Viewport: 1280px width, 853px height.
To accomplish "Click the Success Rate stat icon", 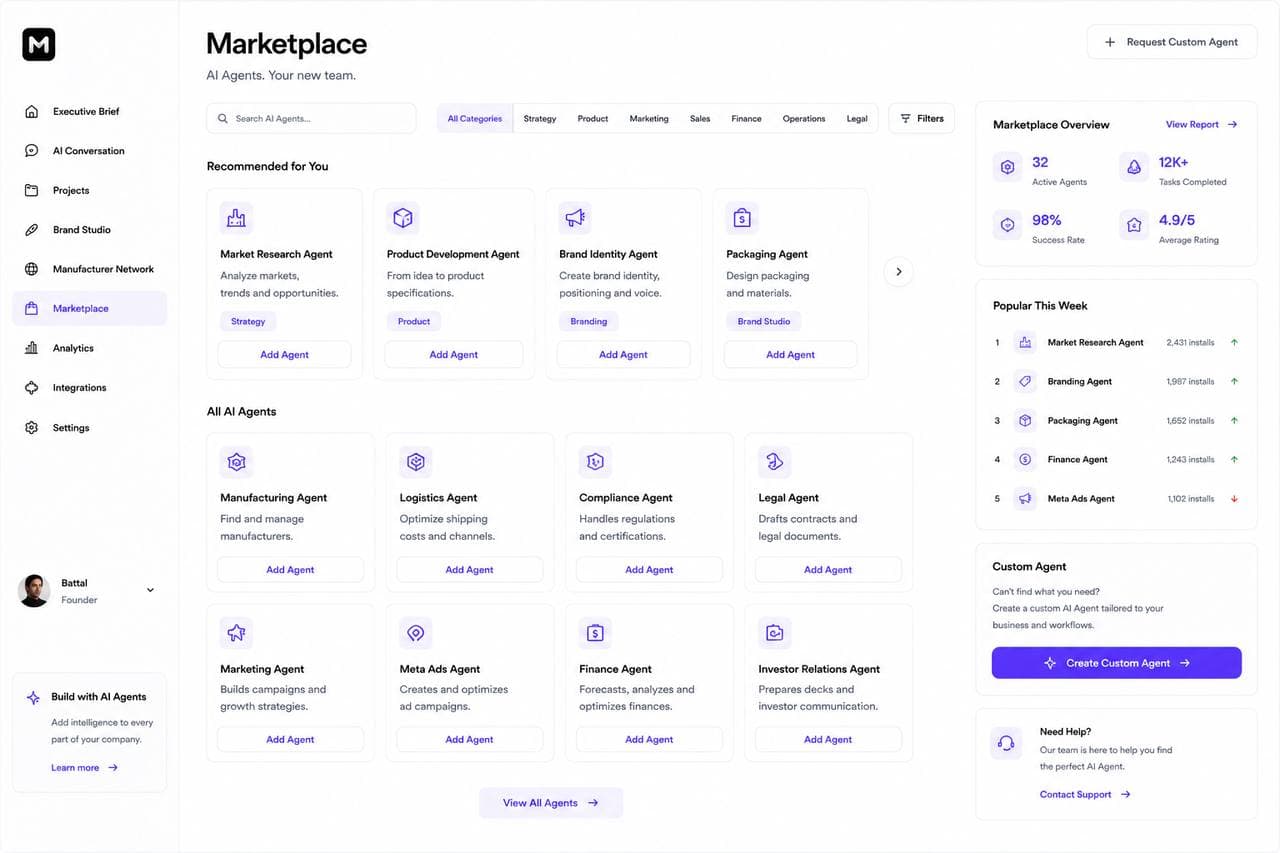I will (x=1007, y=225).
